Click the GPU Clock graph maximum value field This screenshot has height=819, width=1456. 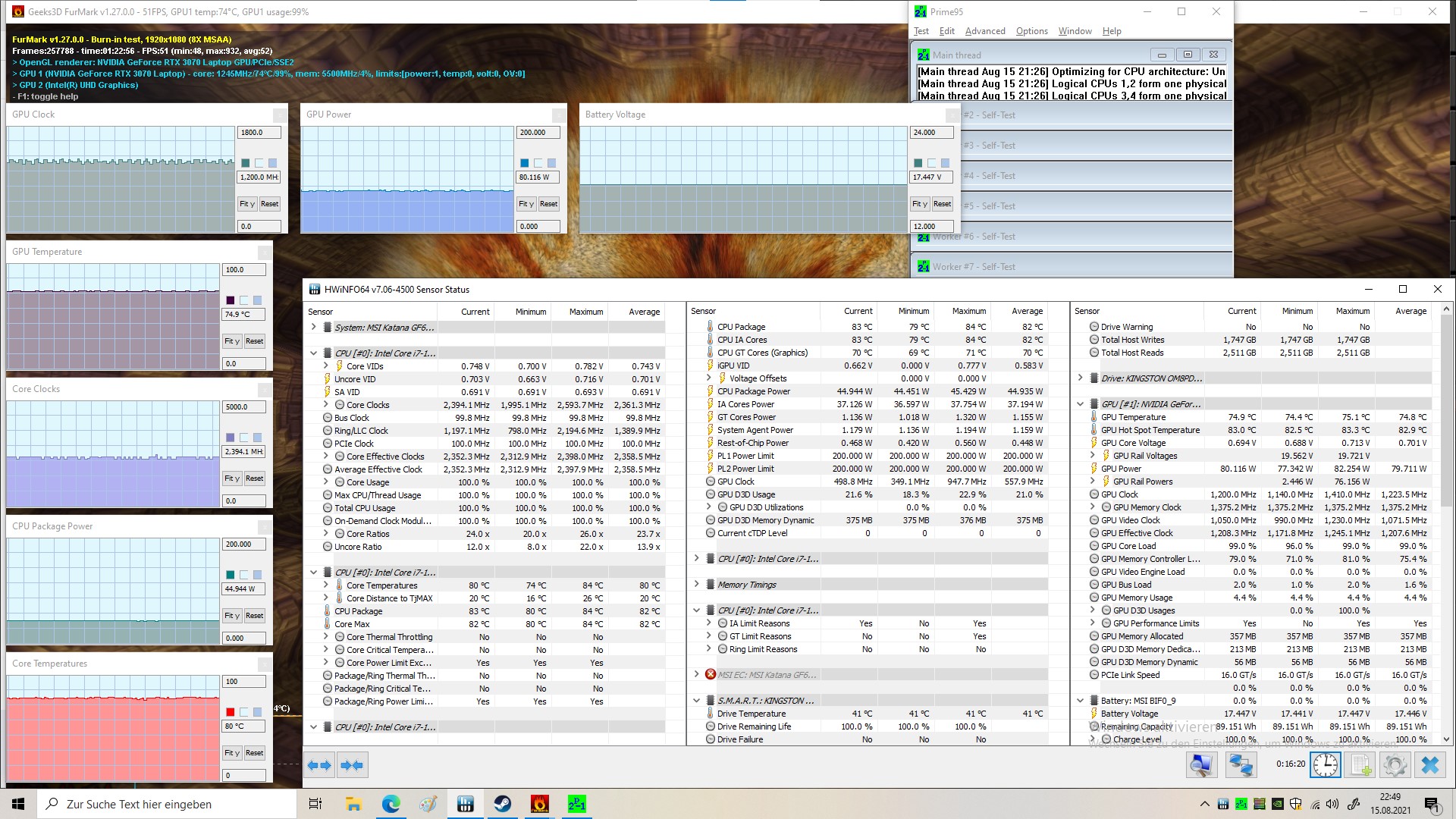click(259, 133)
